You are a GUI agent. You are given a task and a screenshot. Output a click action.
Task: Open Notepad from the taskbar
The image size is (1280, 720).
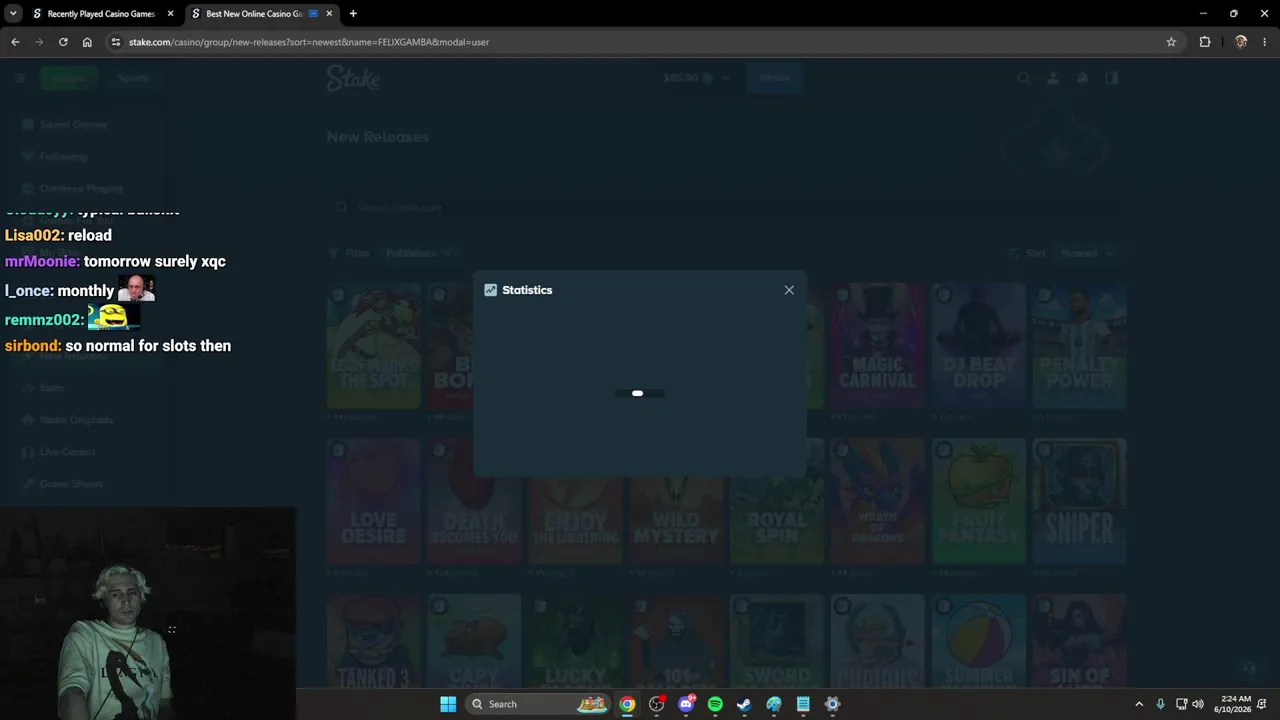(803, 704)
